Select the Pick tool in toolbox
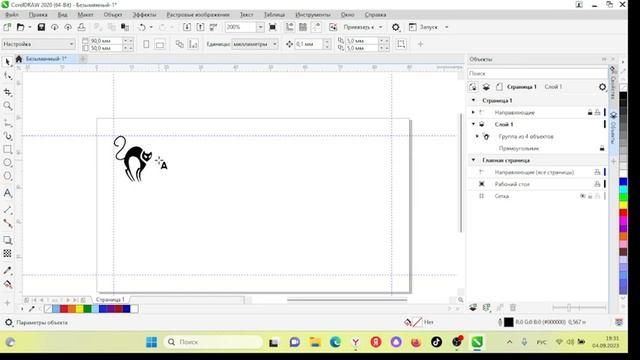640x360 pixels. [7, 62]
